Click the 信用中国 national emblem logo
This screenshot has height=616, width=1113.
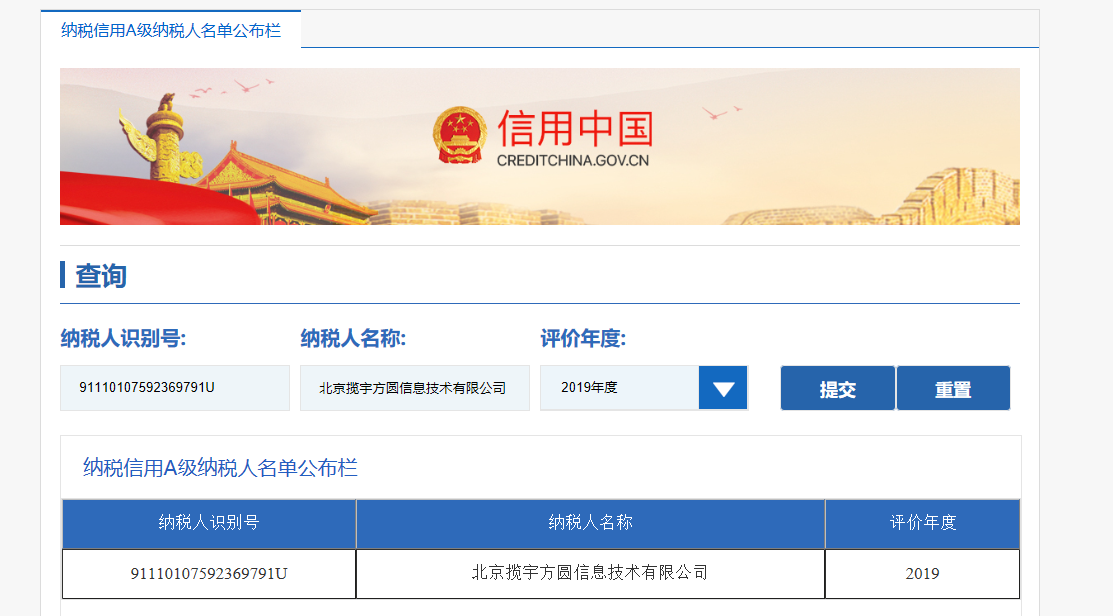[x=460, y=136]
